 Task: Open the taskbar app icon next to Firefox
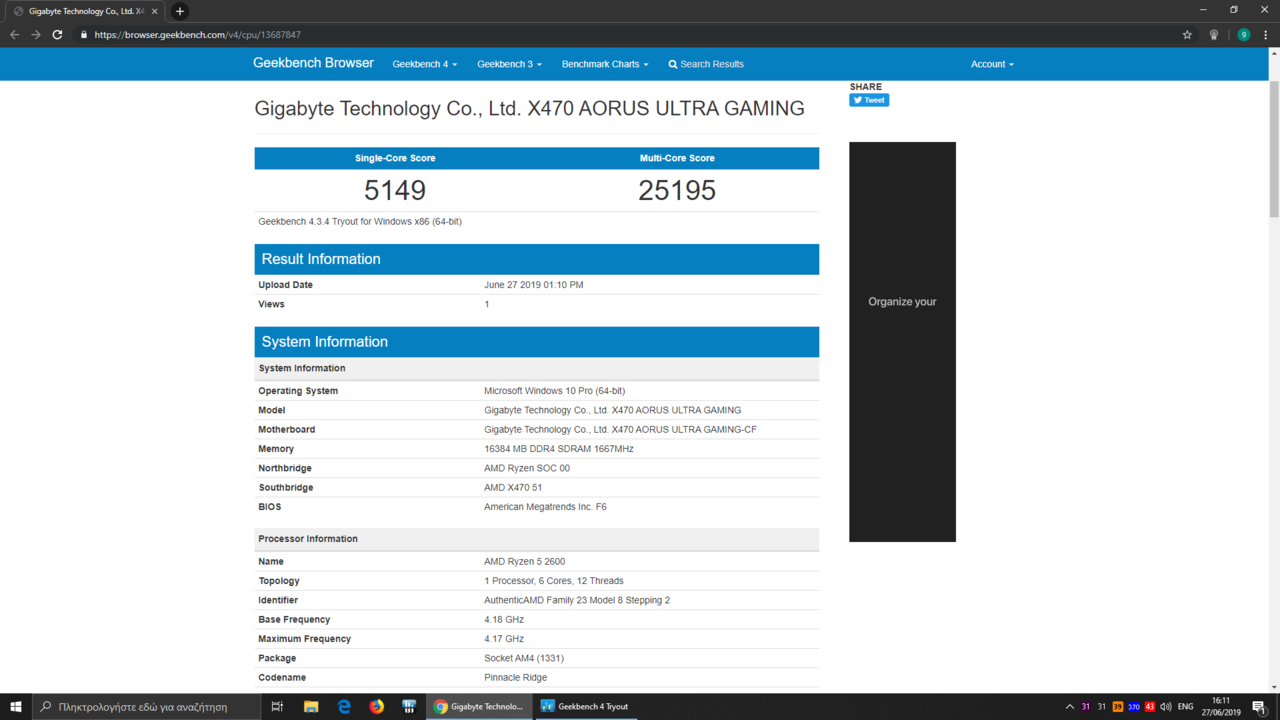[x=409, y=706]
